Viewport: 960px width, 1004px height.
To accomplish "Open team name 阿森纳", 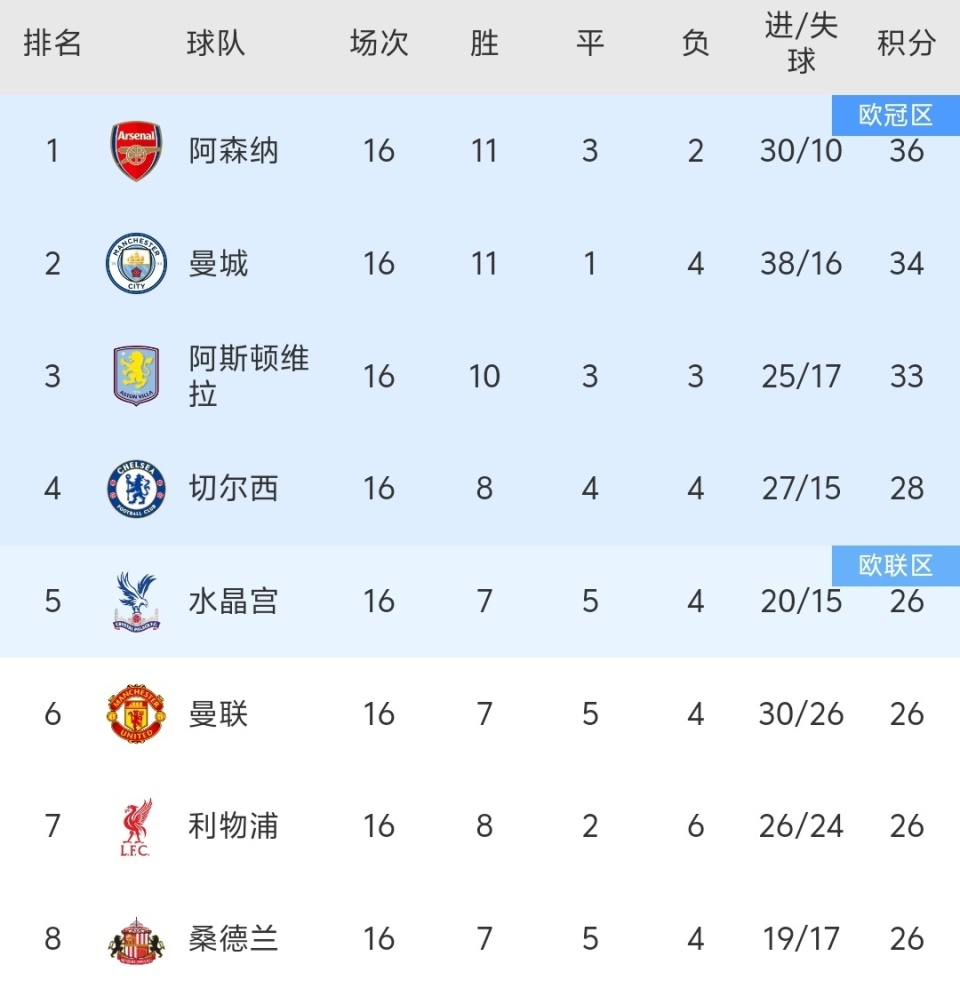I will 234,151.
